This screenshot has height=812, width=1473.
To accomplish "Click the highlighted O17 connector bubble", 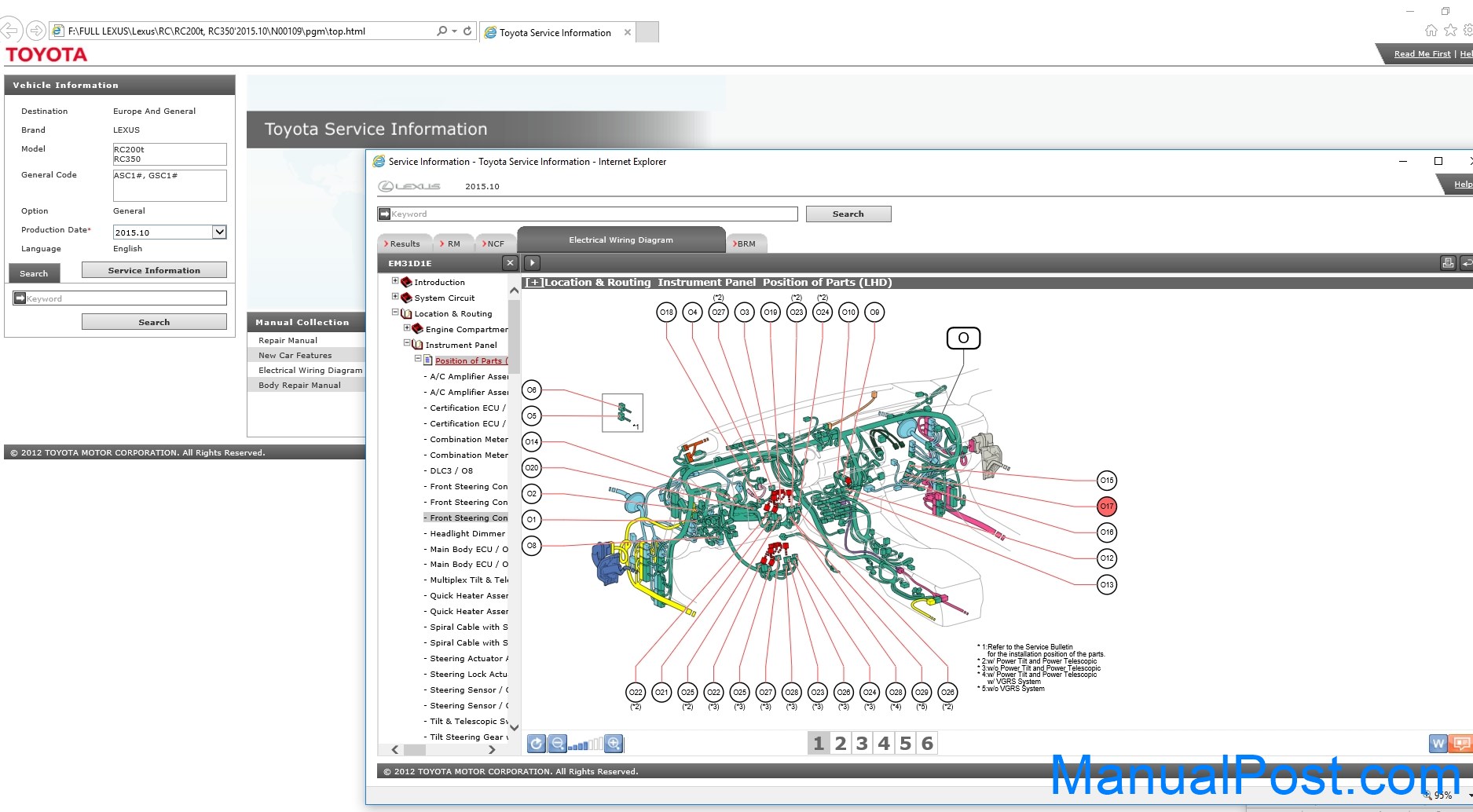I will (x=1106, y=507).
